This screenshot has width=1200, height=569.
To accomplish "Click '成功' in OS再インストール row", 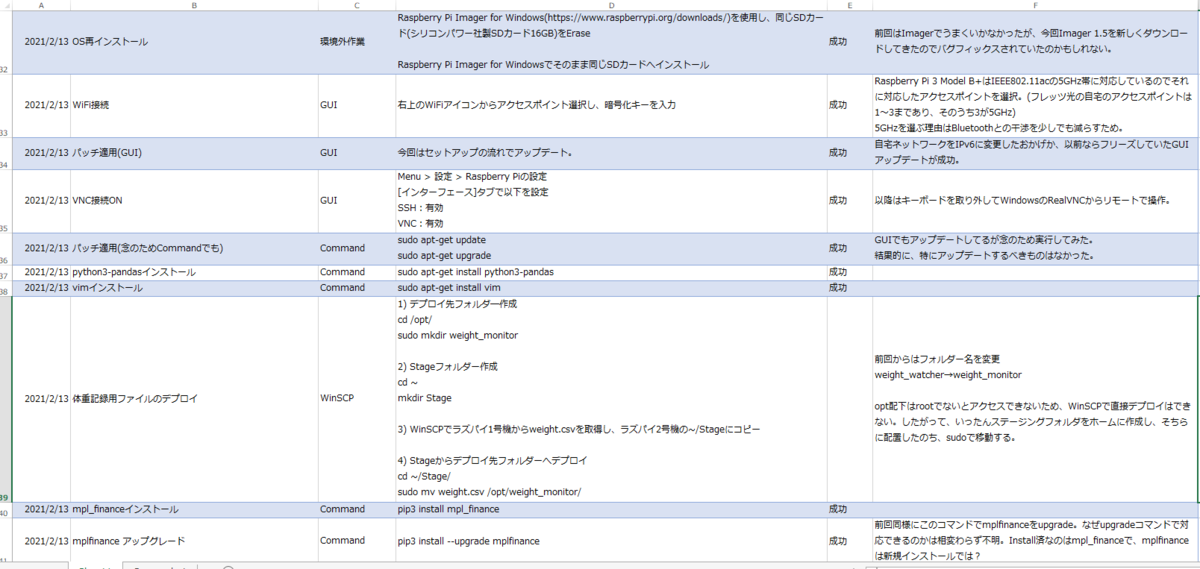I will click(850, 43).
